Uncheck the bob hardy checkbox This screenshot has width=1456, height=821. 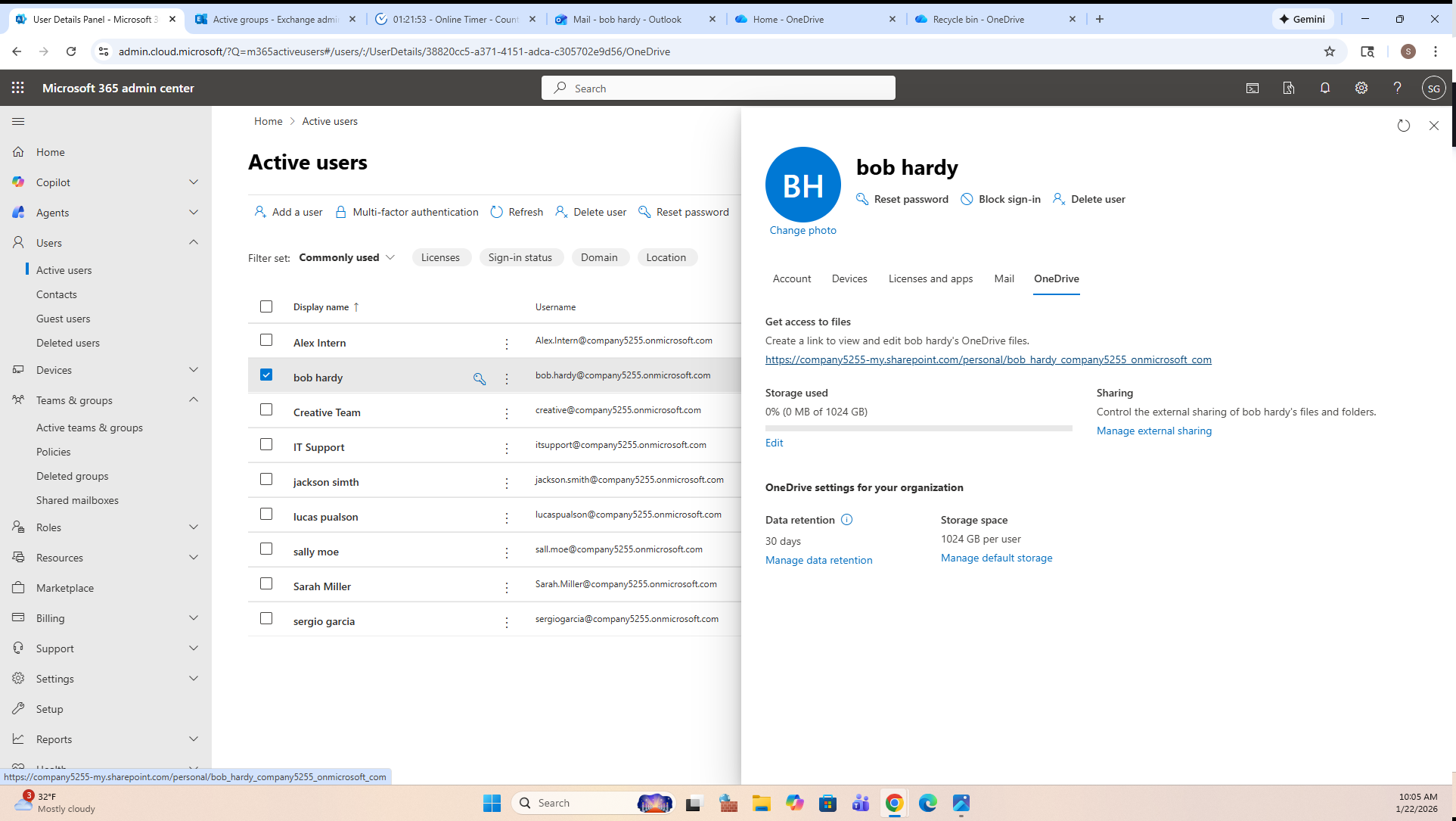click(x=266, y=375)
